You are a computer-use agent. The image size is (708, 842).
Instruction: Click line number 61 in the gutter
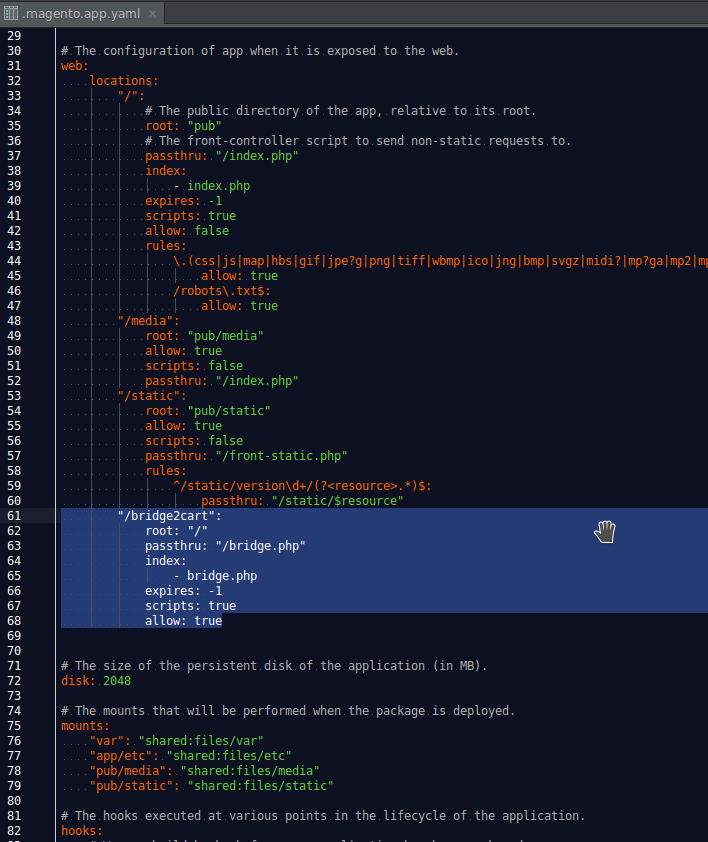click(13, 516)
